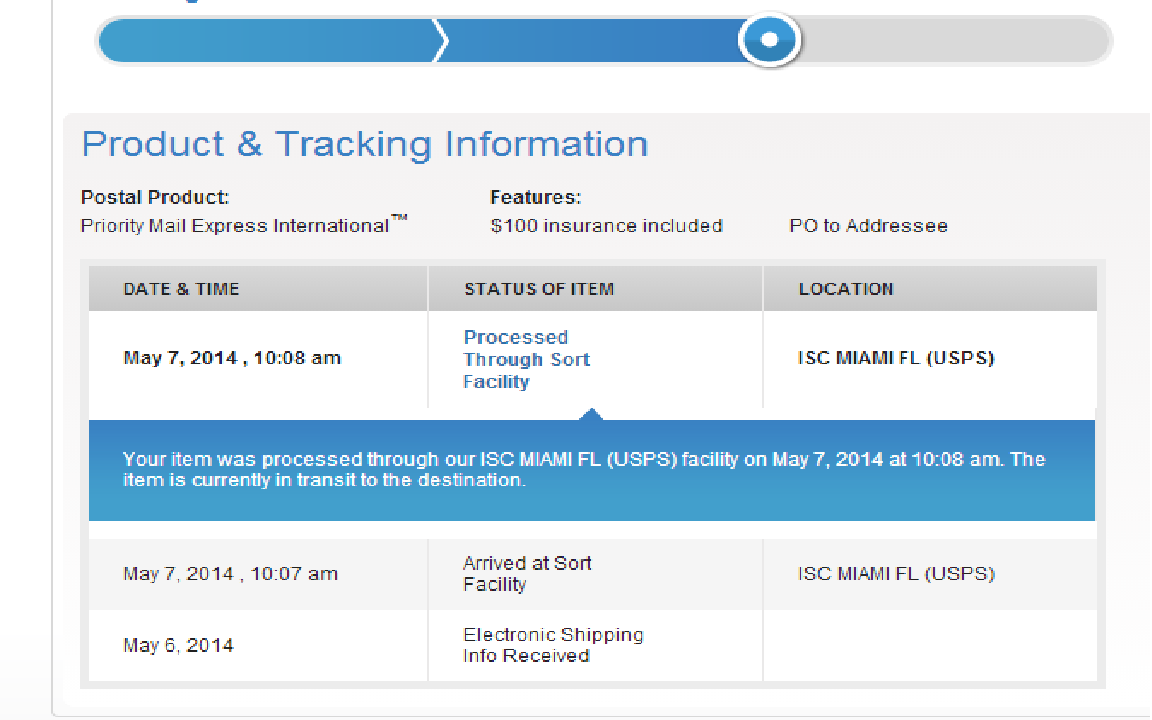This screenshot has height=720, width=1152.
Task: Select the Electronic Shipping Info Received status
Action: click(x=553, y=645)
